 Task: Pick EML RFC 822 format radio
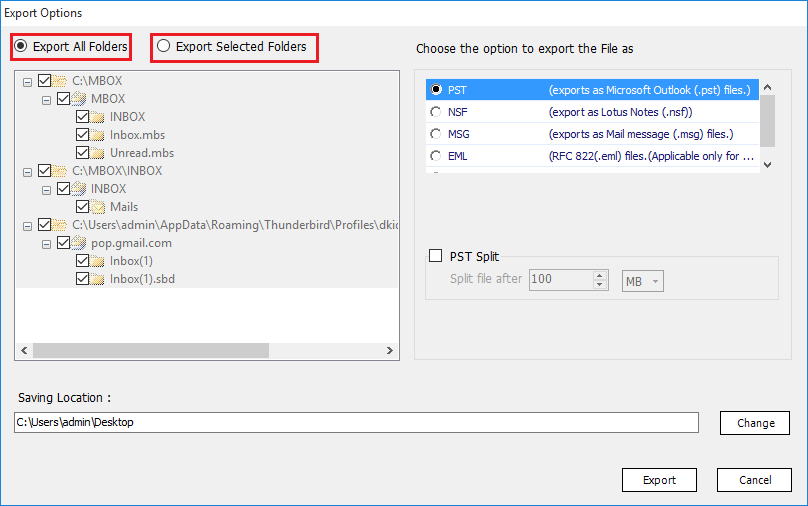tap(436, 156)
